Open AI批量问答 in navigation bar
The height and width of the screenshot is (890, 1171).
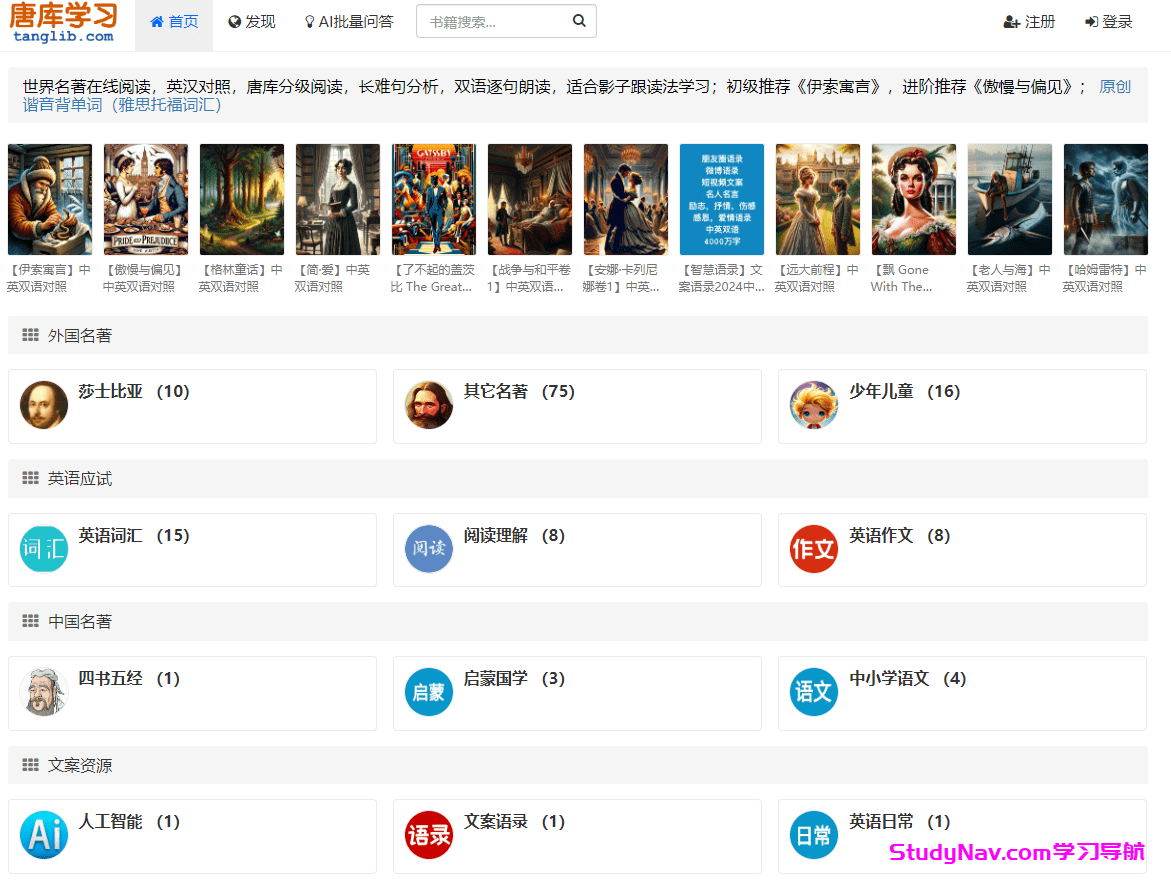349,22
